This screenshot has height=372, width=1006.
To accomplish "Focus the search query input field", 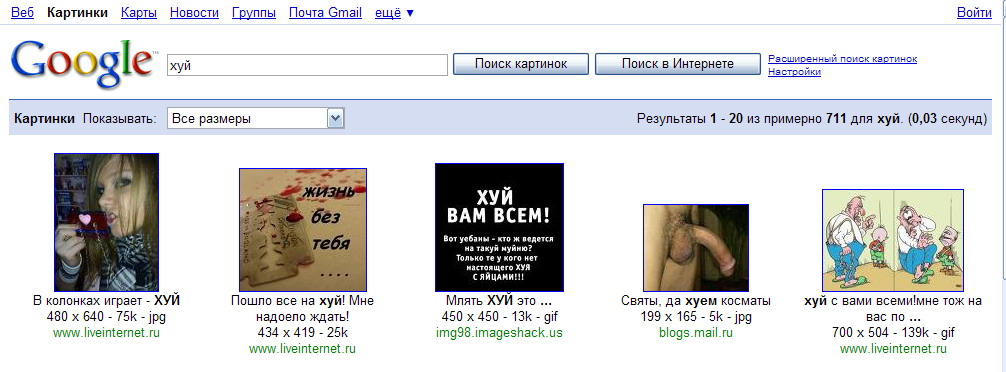I will (307, 65).
